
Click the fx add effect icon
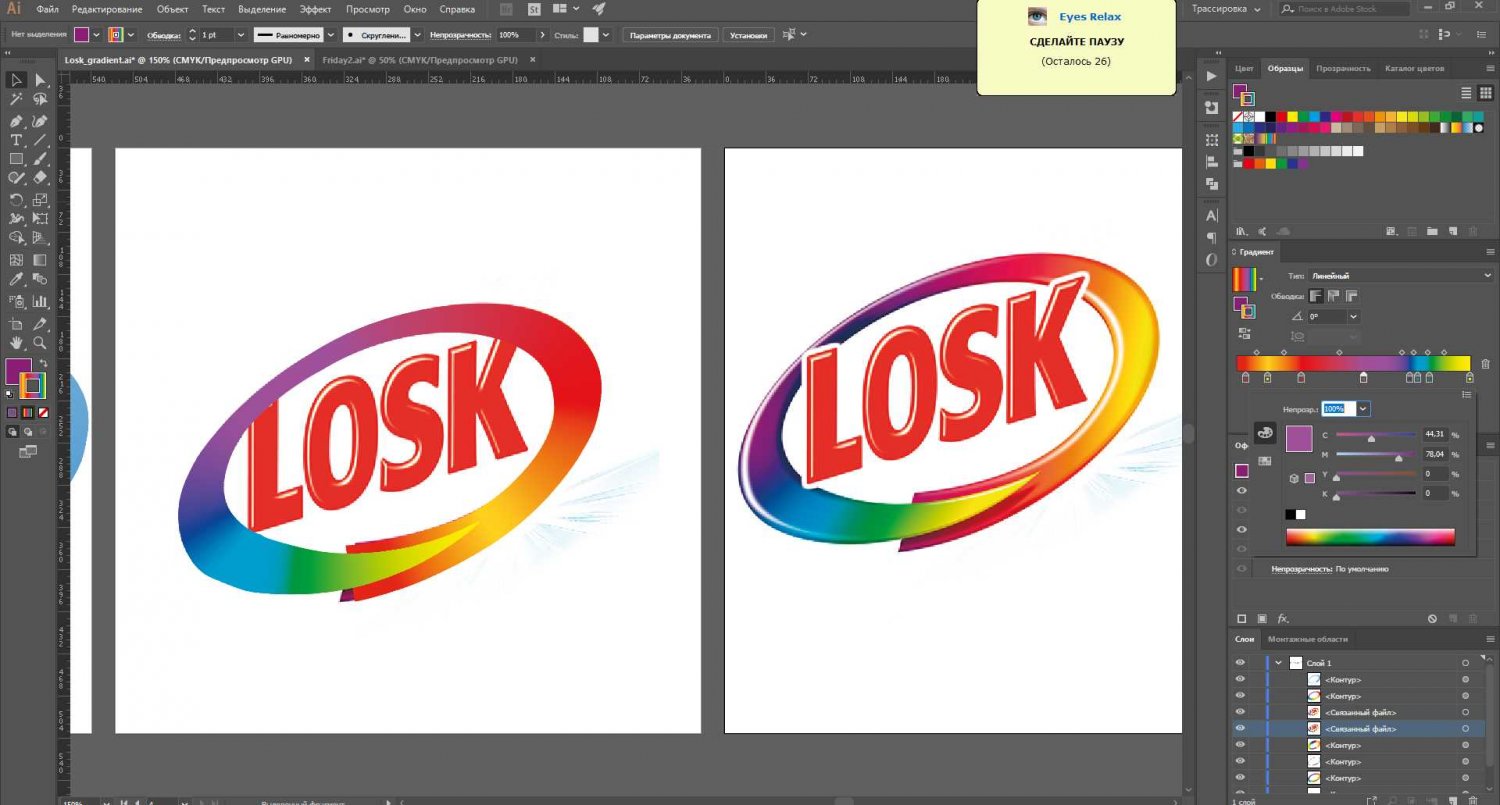pos(1283,619)
